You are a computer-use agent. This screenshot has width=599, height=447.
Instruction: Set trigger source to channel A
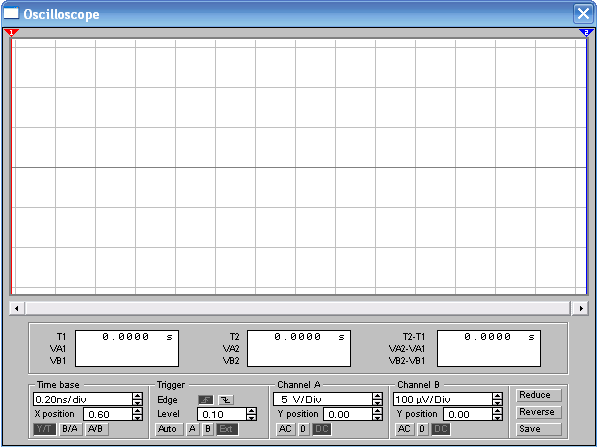pos(193,429)
